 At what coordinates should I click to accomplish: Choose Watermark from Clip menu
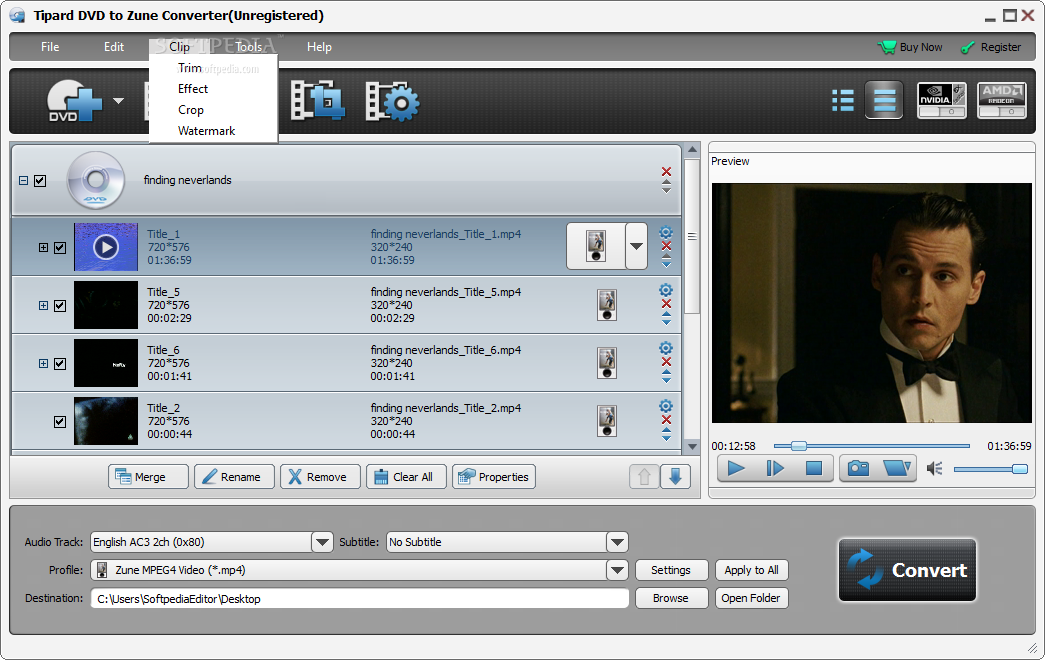click(x=207, y=131)
